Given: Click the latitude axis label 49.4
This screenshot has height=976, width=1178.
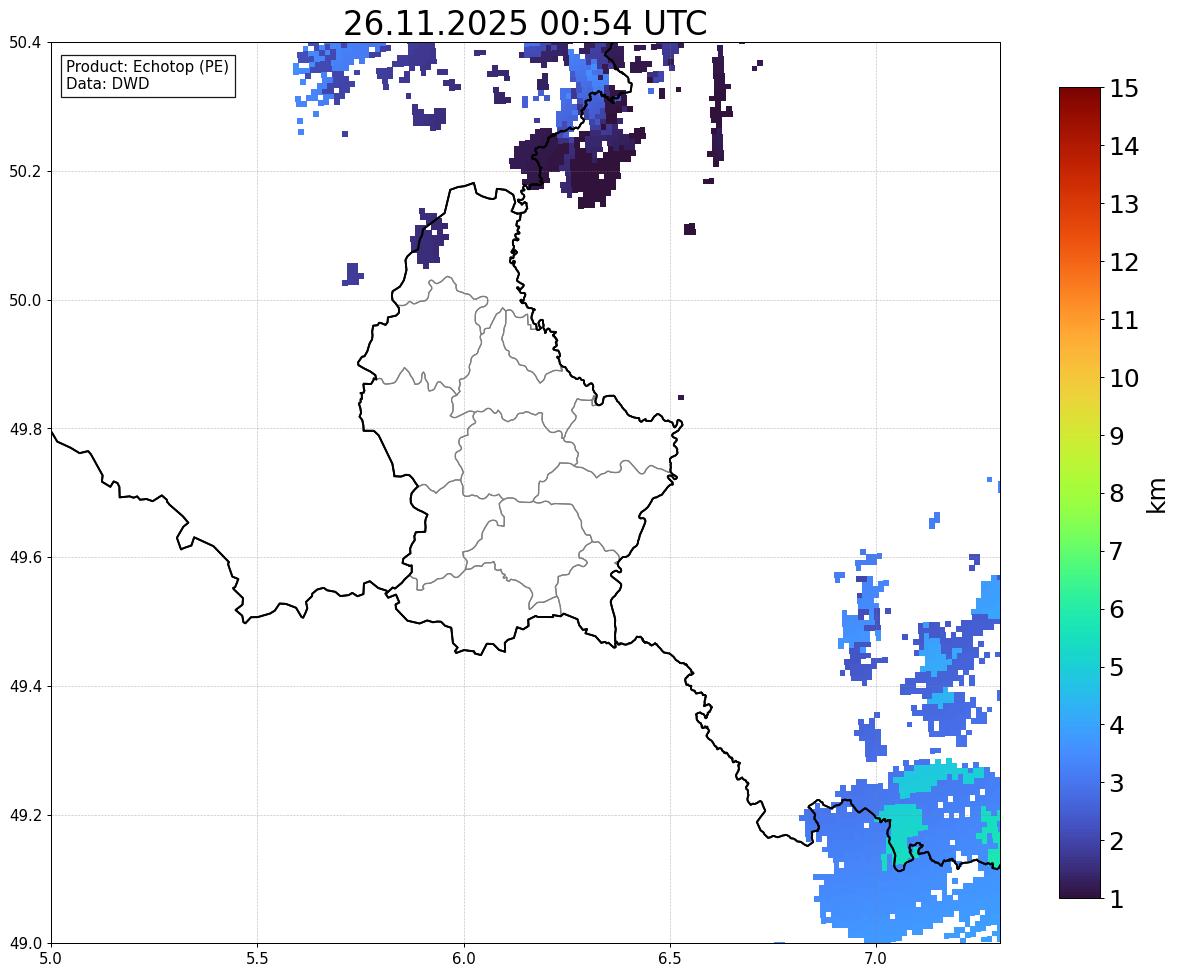Looking at the screenshot, I should click(25, 687).
